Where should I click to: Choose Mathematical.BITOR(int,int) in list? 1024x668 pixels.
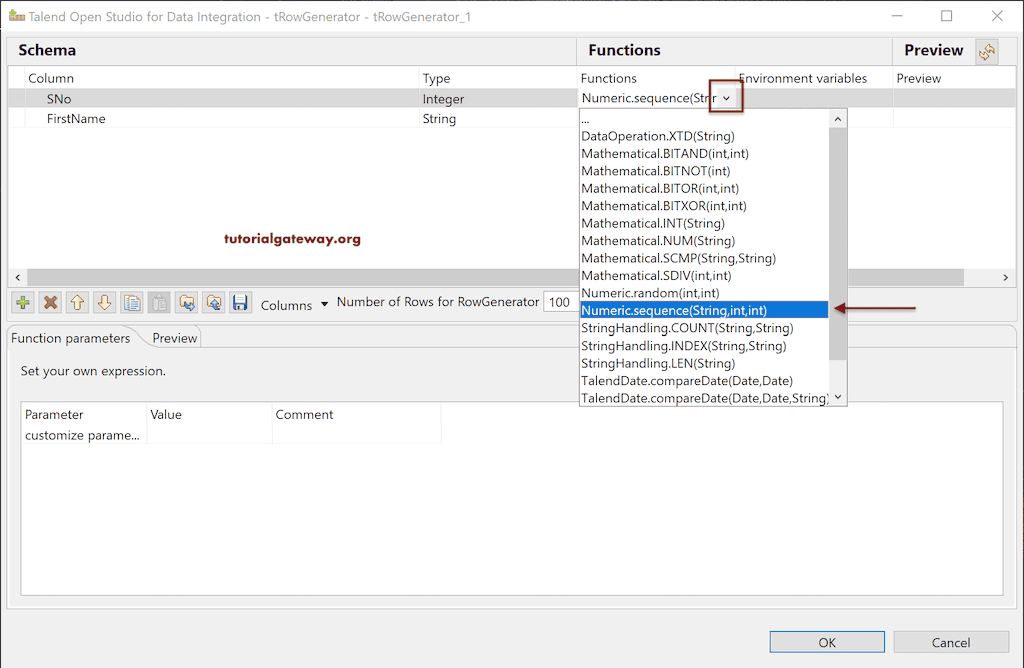pyautogui.click(x=704, y=189)
